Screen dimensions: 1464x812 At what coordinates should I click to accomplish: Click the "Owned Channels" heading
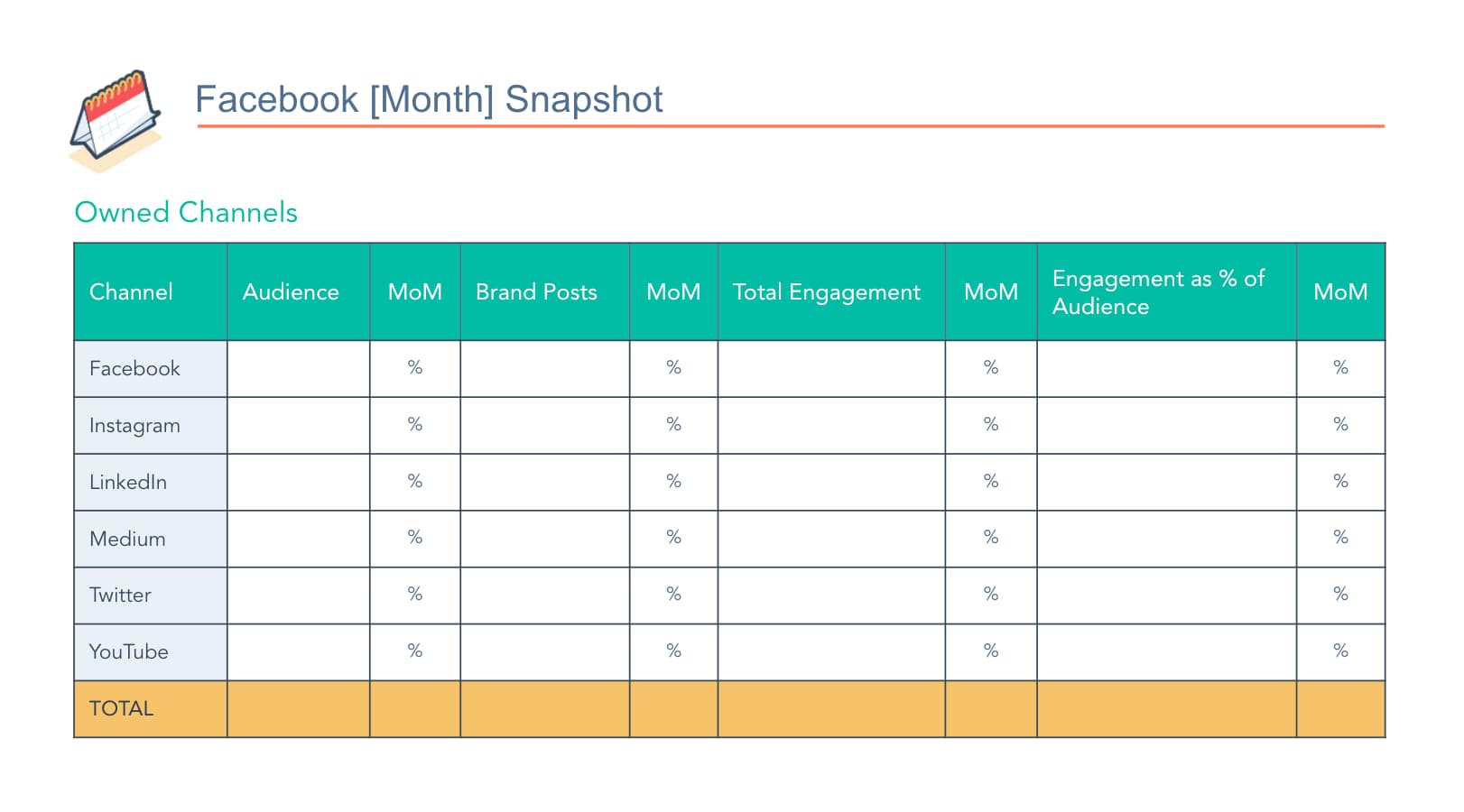pyautogui.click(x=186, y=212)
